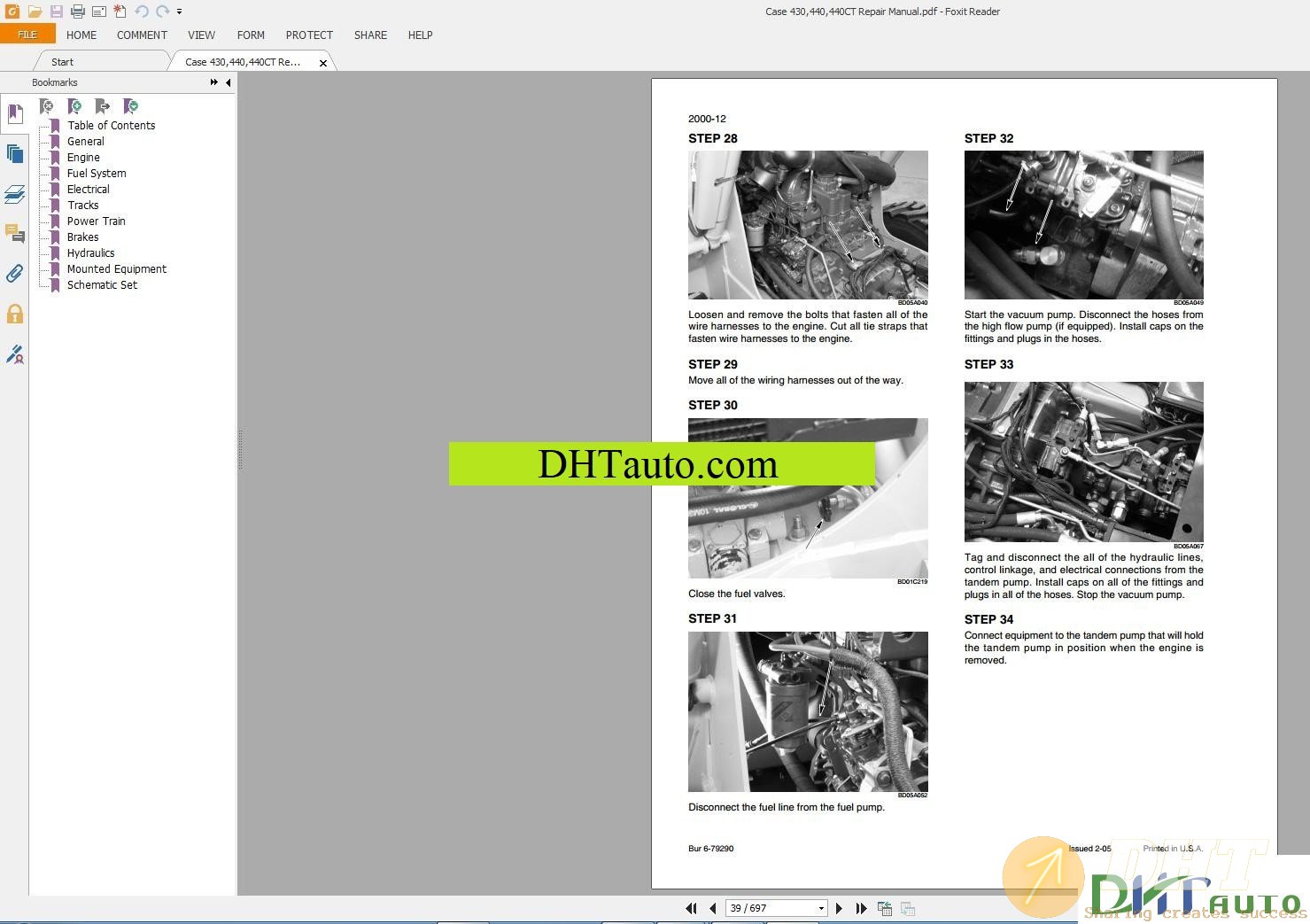Click the "Close the fuel valves." caption
This screenshot has width=1310, height=924.
coord(737,594)
